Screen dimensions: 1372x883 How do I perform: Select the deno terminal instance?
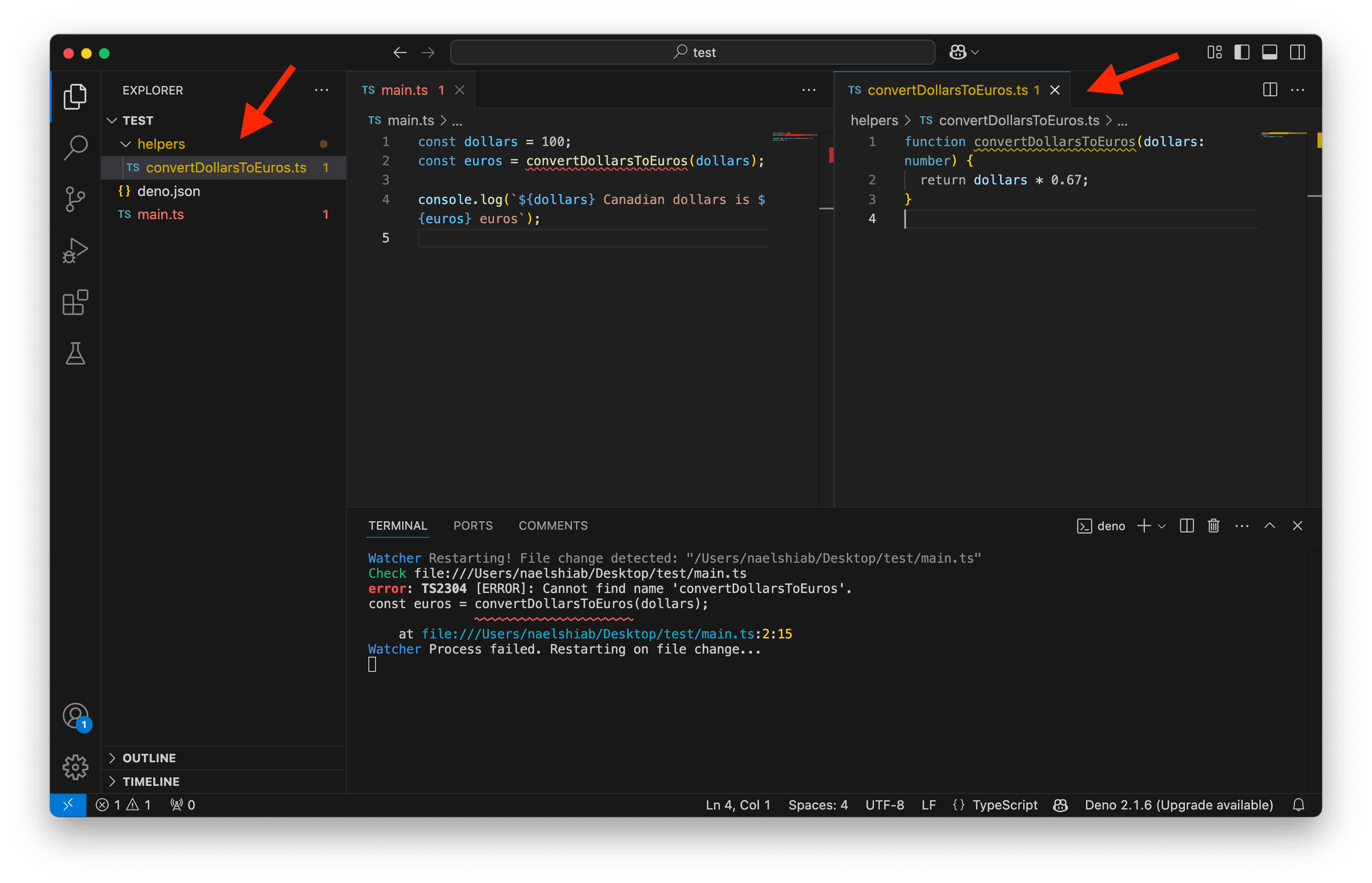coord(1101,526)
